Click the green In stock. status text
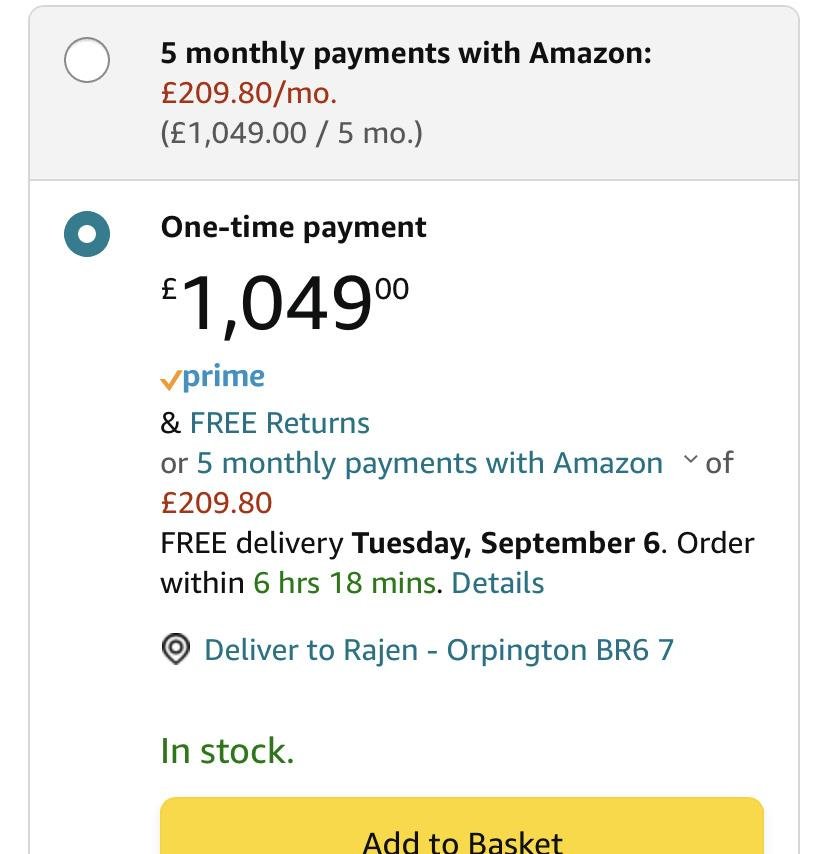The width and height of the screenshot is (828, 854). click(x=227, y=750)
